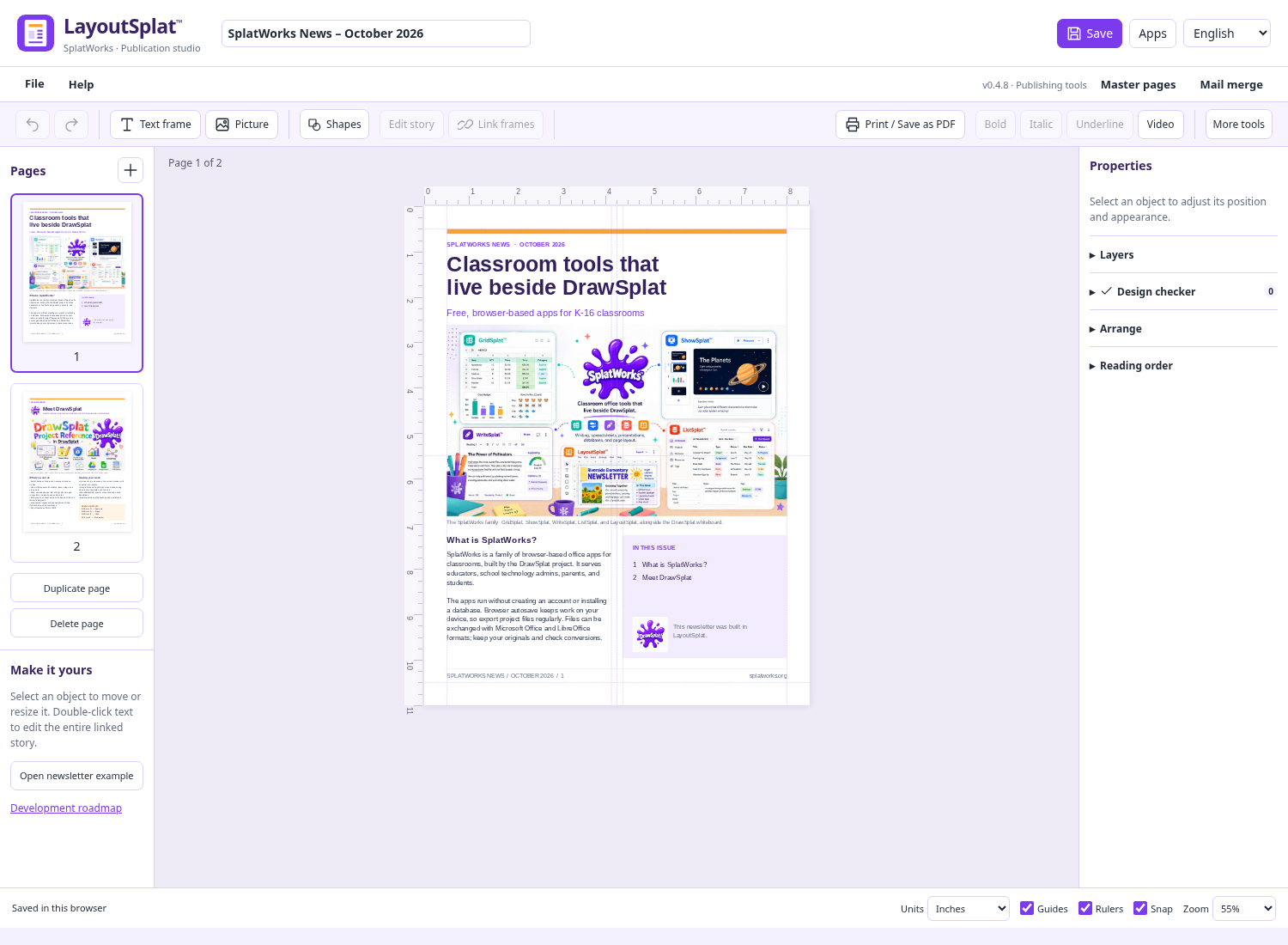Select page 2 thumbnail
The width and height of the screenshot is (1288, 945).
tap(76, 472)
